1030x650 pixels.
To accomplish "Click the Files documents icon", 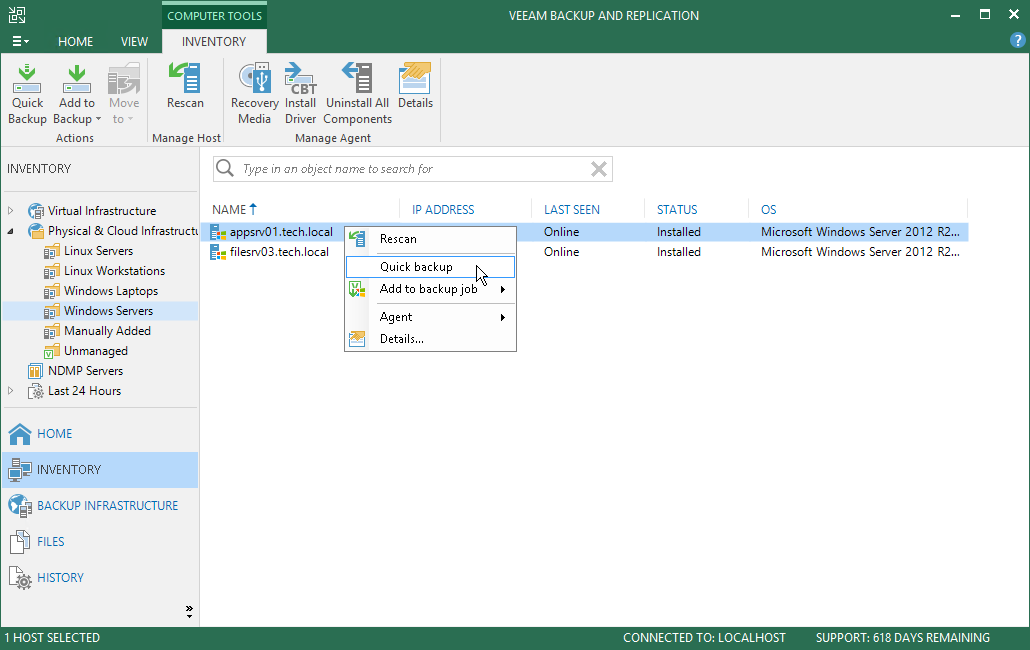I will 20,542.
